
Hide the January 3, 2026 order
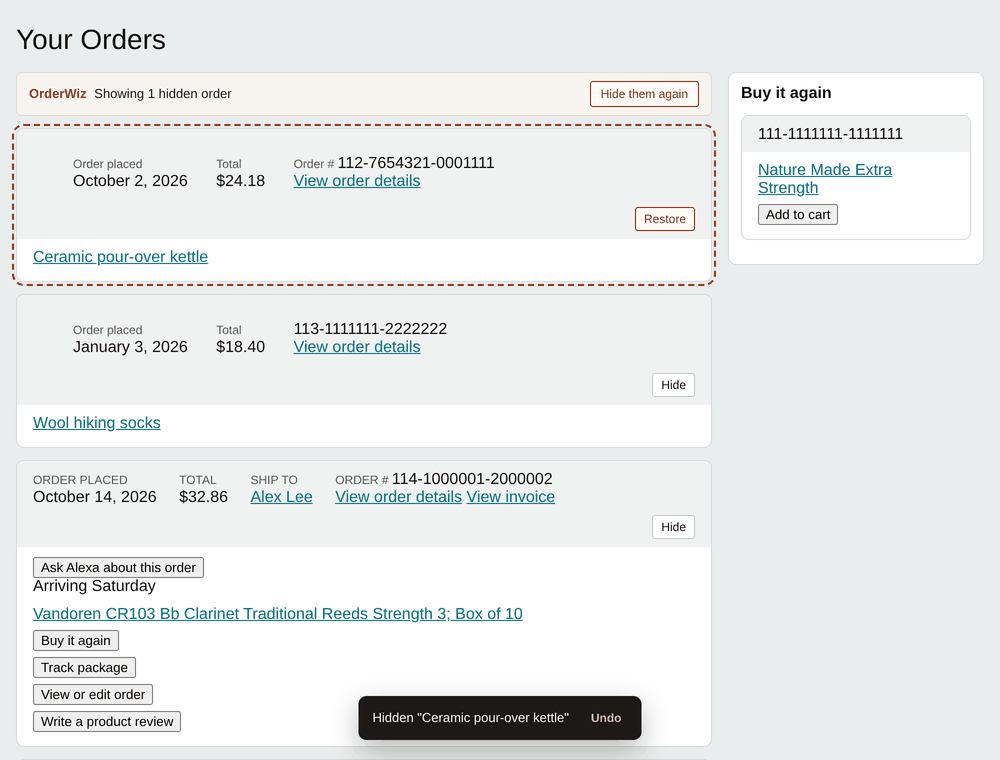(x=673, y=385)
